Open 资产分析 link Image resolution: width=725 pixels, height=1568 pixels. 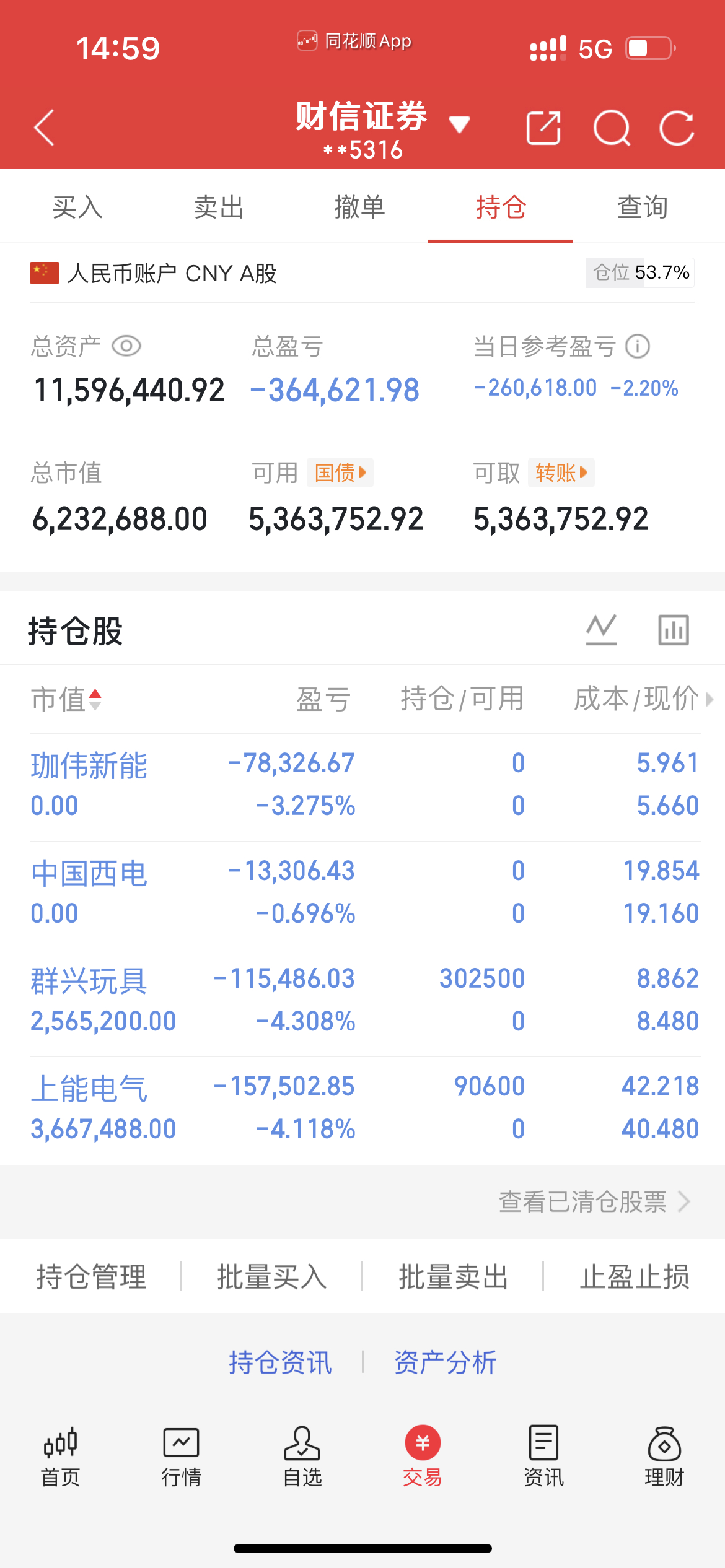[x=446, y=1362]
